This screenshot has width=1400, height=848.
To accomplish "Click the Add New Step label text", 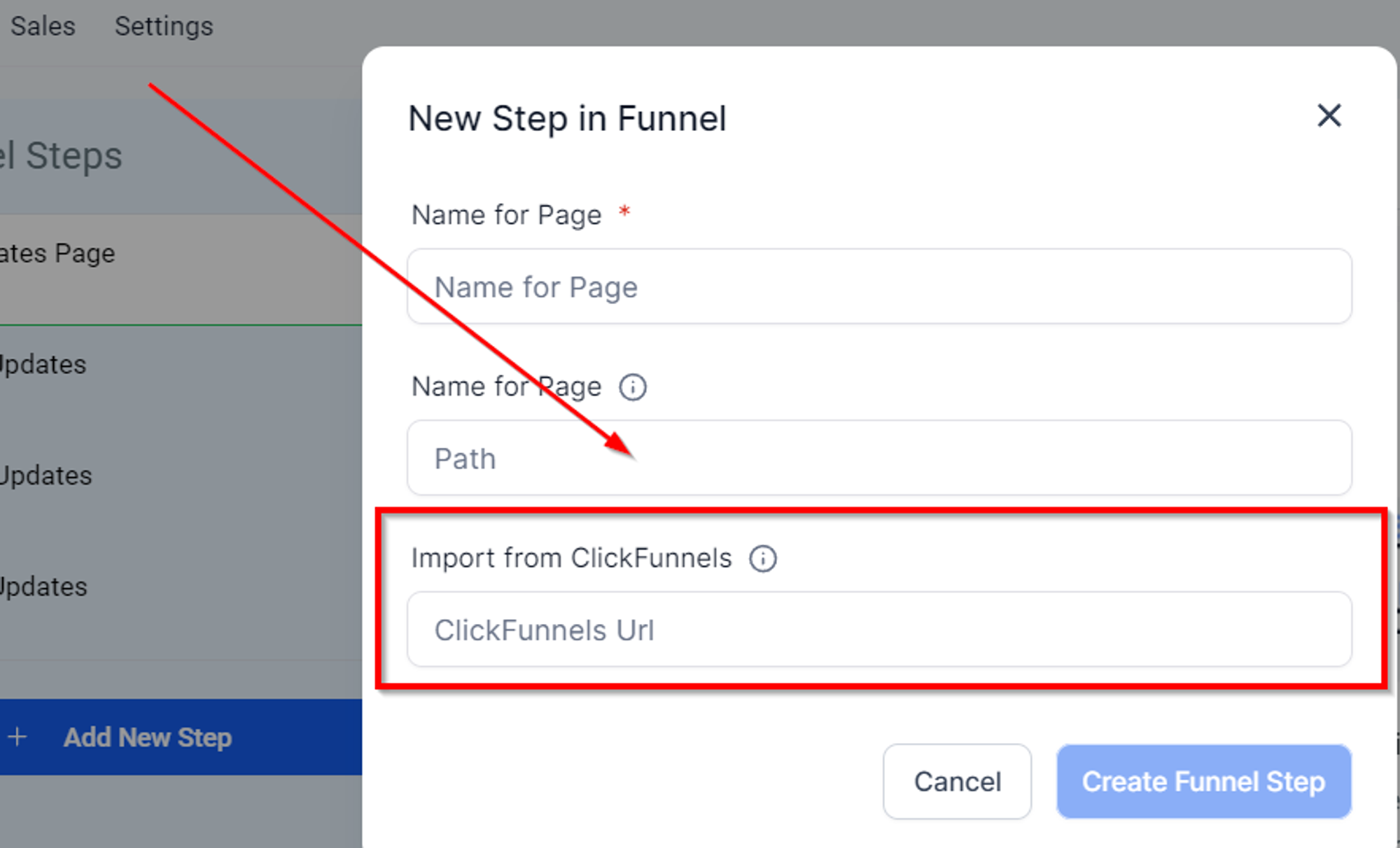I will pos(148,737).
